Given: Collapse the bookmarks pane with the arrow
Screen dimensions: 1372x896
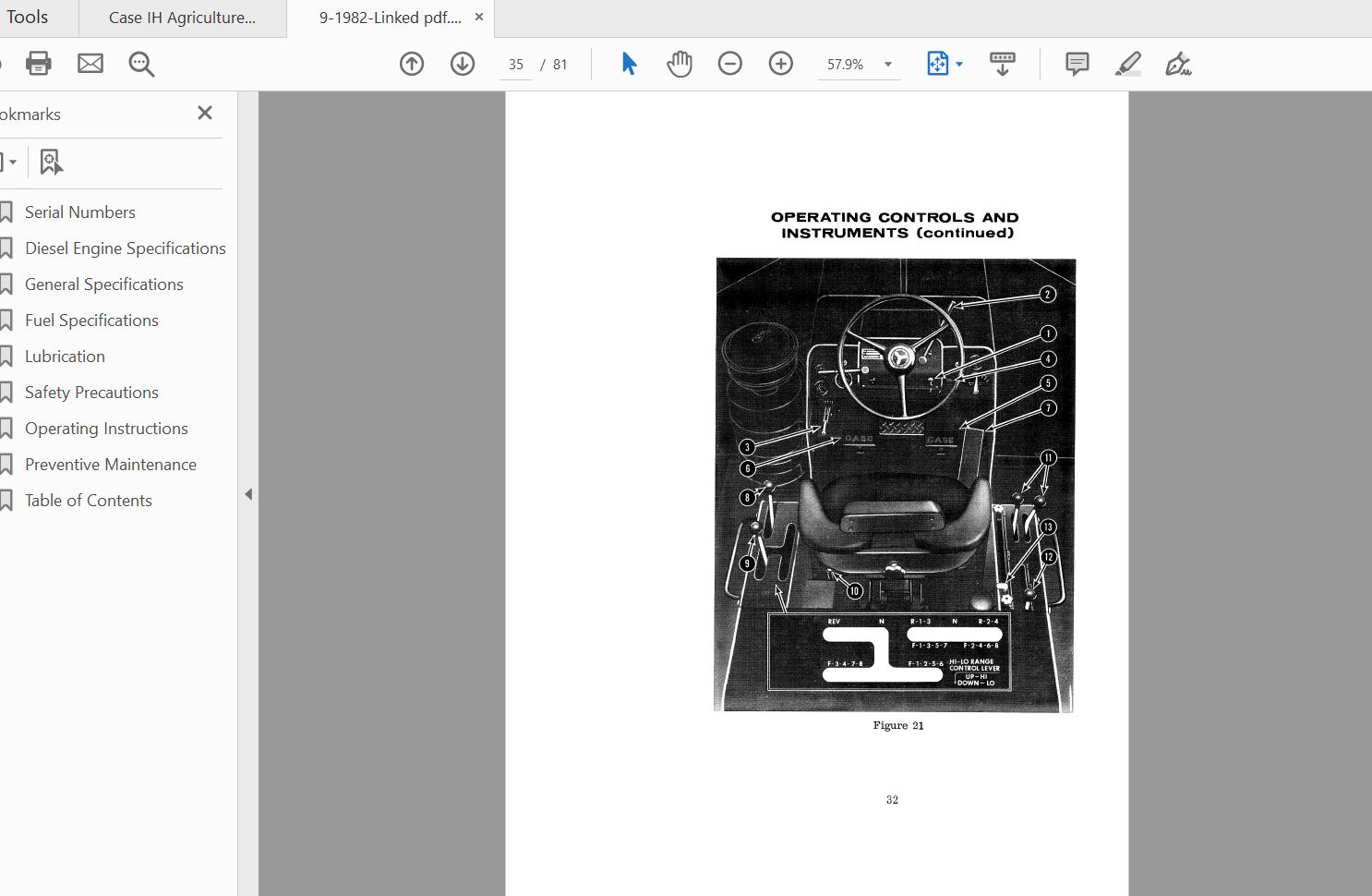Looking at the screenshot, I should click(248, 494).
